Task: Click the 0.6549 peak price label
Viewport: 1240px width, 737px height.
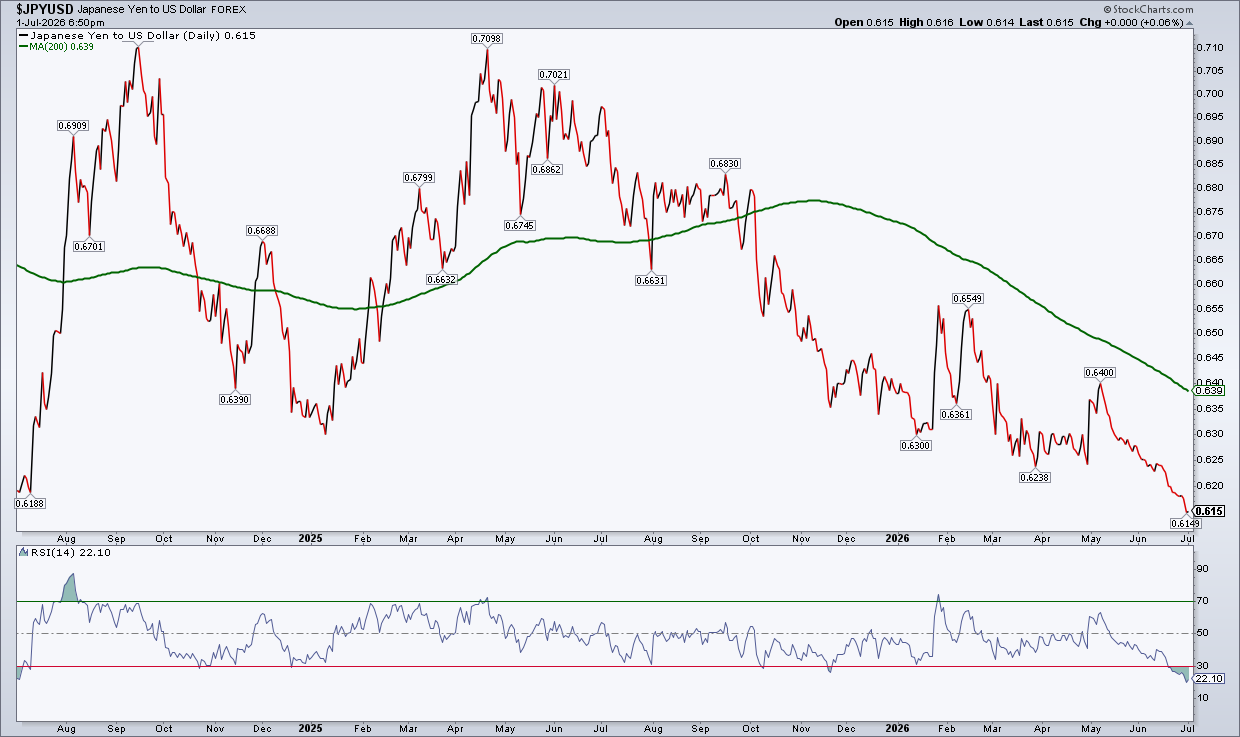Action: click(x=967, y=299)
